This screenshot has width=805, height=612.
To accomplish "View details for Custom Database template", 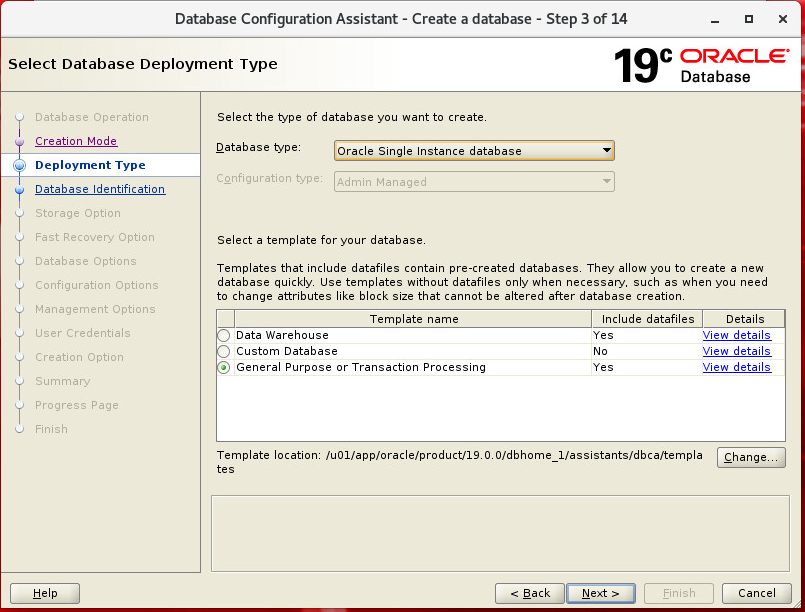I will pos(736,351).
